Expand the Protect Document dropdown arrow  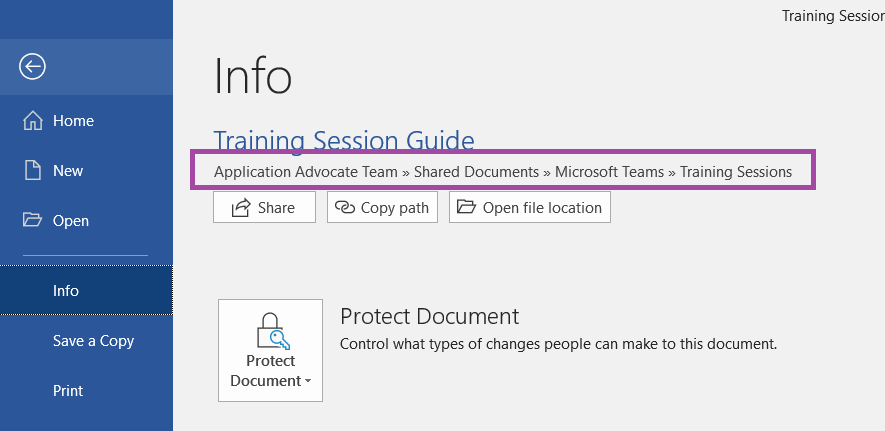tap(308, 381)
